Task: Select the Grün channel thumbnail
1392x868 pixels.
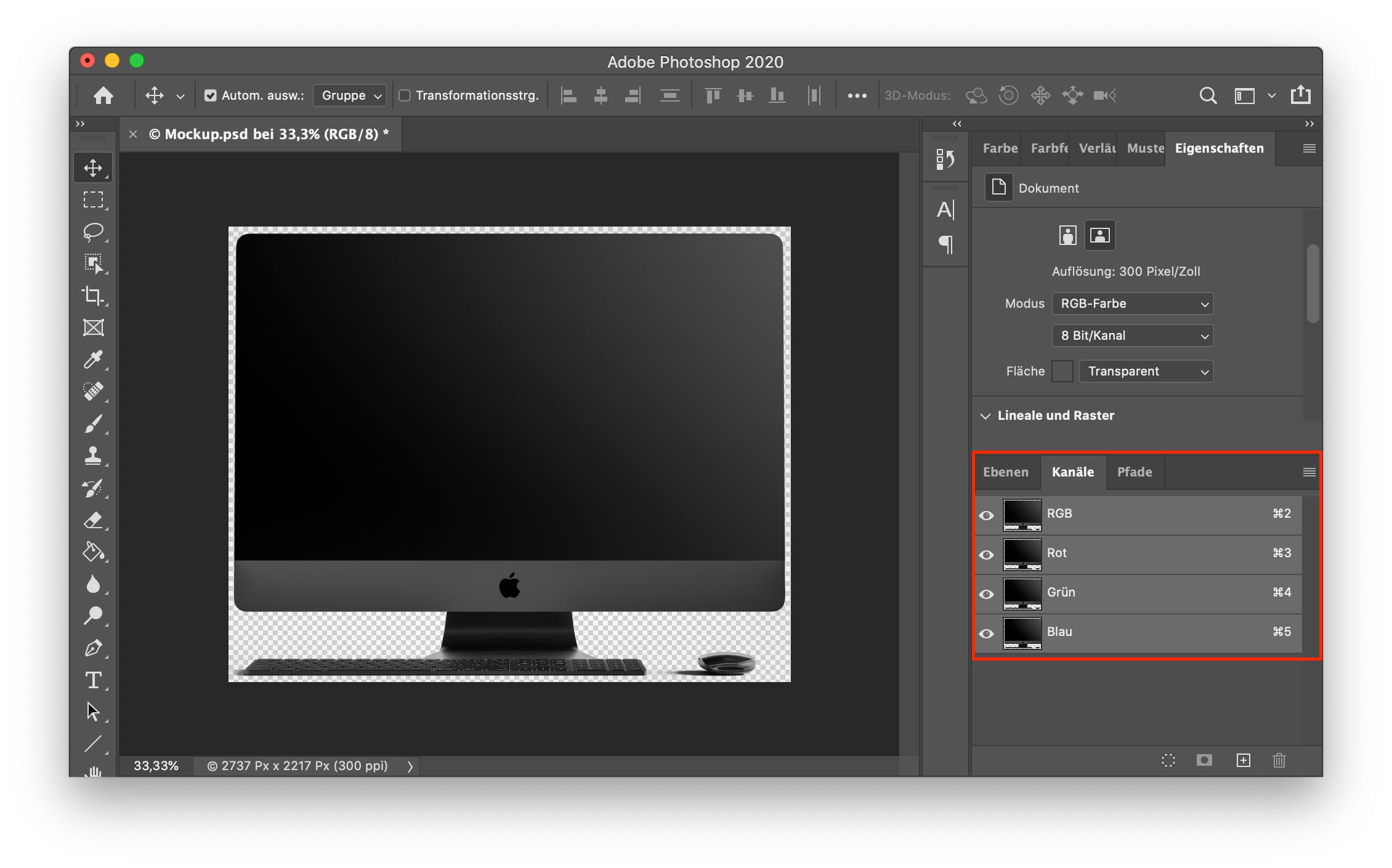Action: point(1022,593)
